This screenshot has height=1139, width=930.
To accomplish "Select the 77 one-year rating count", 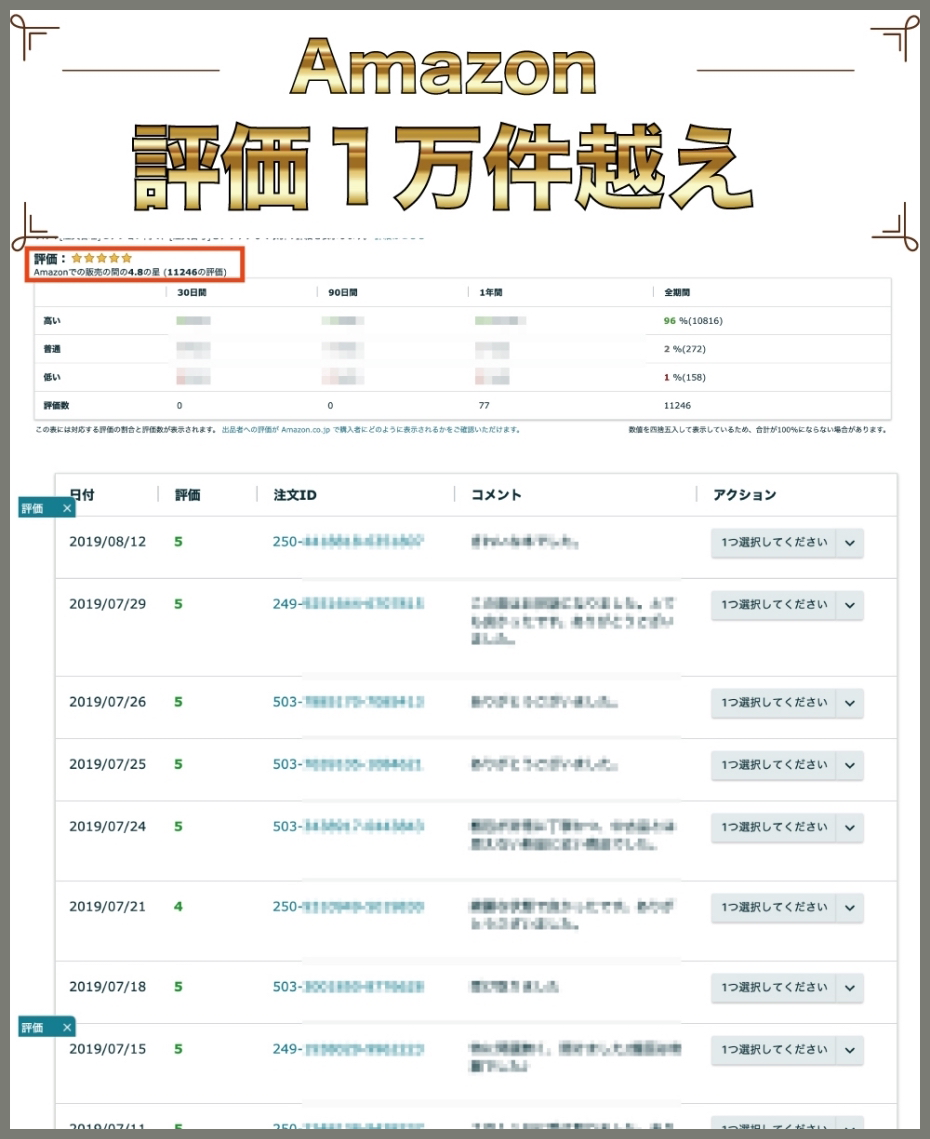I will coord(484,405).
